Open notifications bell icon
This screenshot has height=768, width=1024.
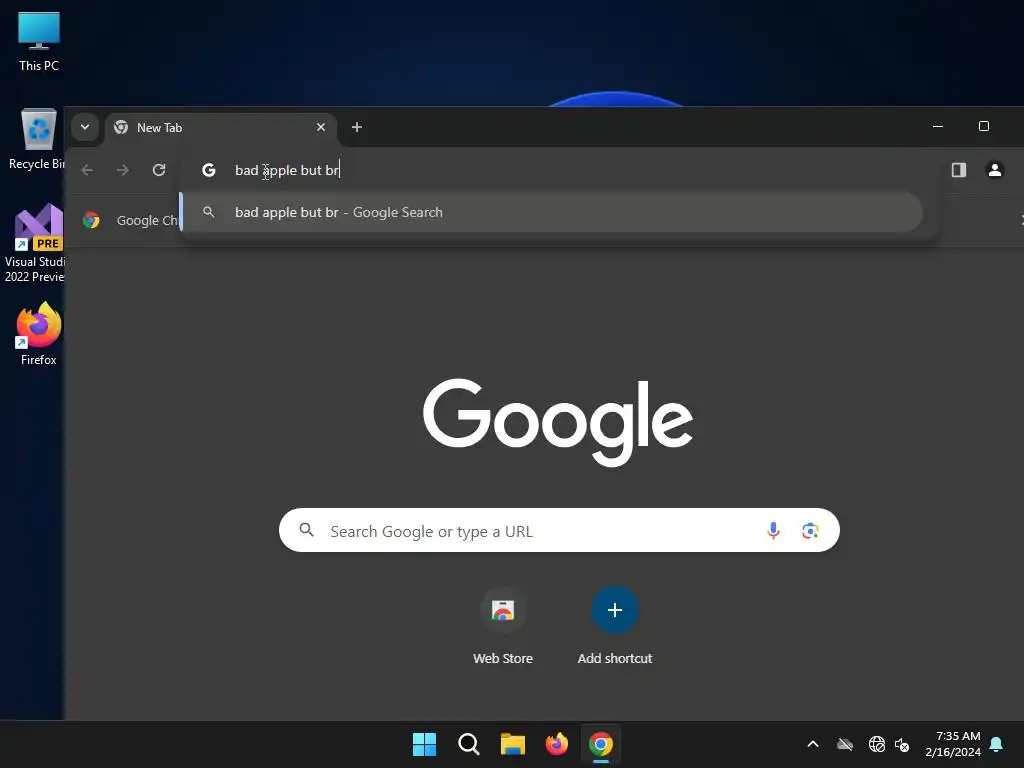click(x=996, y=744)
